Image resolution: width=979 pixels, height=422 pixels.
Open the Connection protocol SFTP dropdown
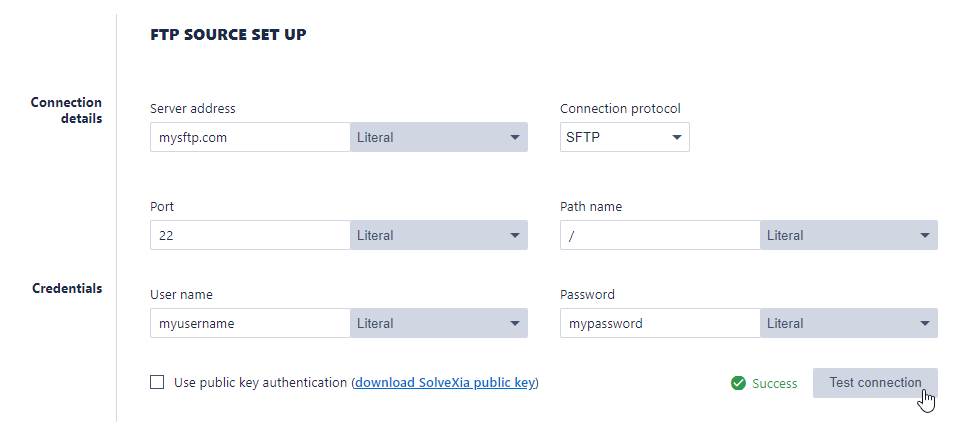pyautogui.click(x=624, y=137)
